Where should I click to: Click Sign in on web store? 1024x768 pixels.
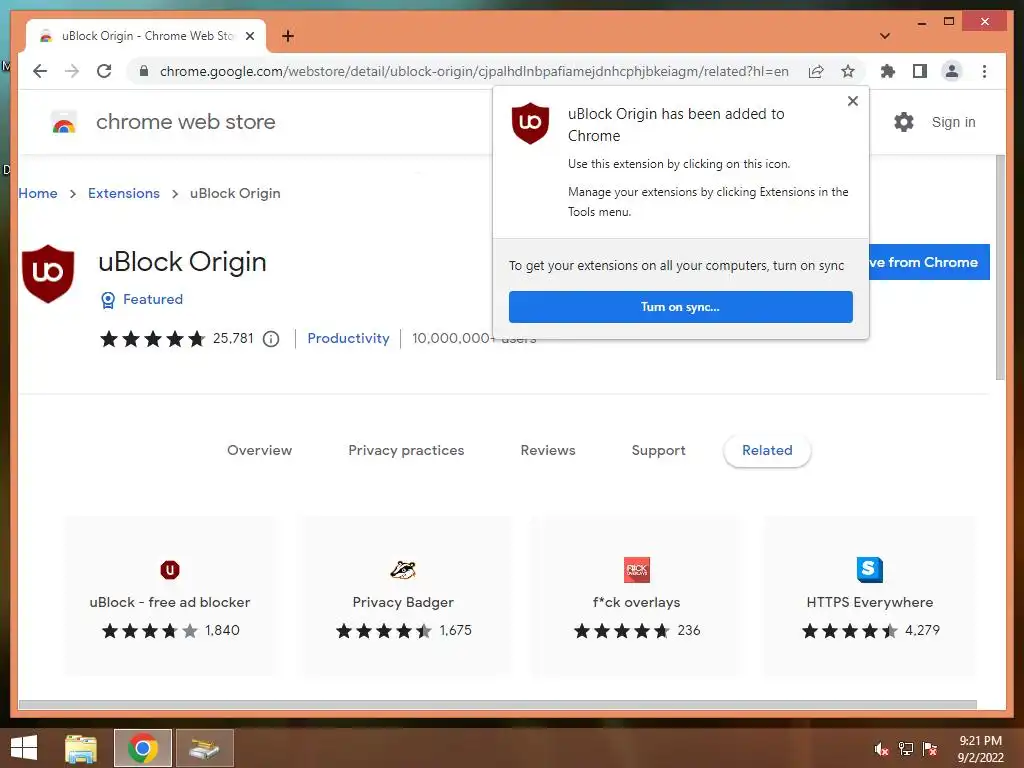point(953,122)
